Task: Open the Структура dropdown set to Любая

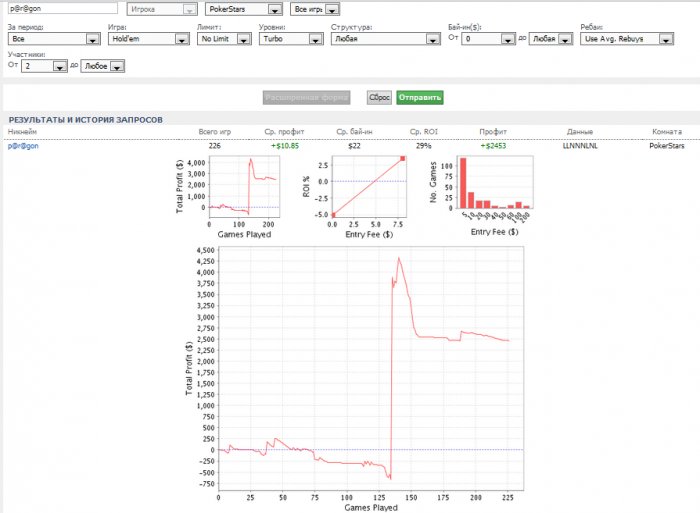Action: 386,39
